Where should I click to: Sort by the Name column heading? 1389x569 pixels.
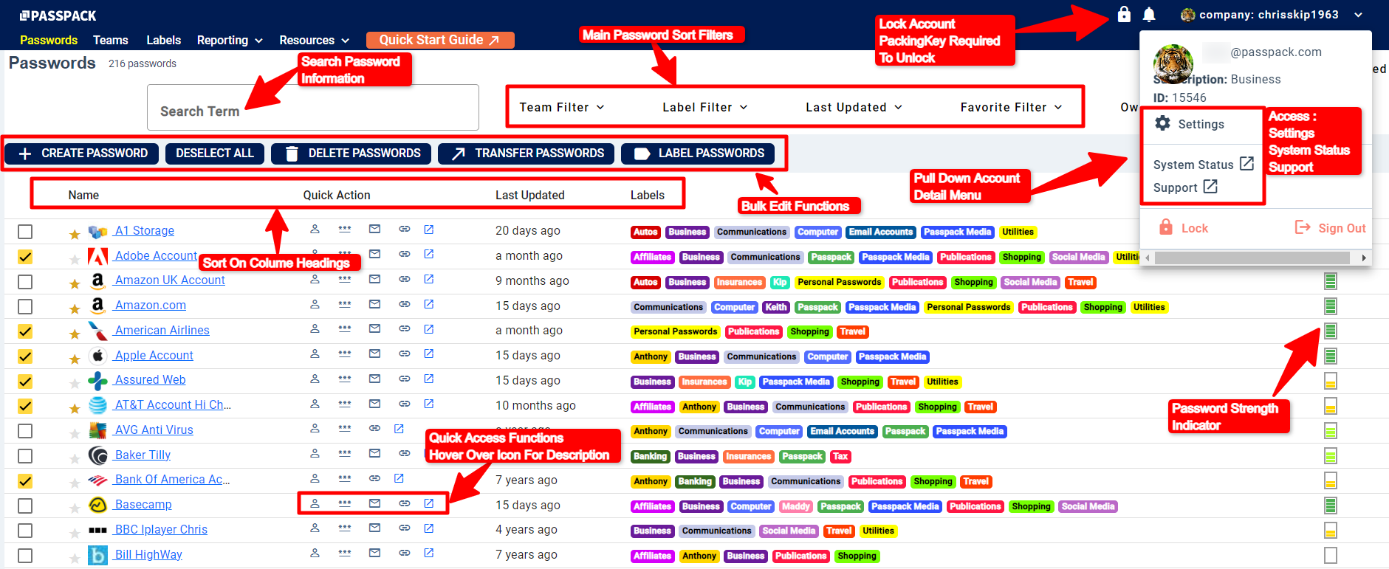(83, 195)
